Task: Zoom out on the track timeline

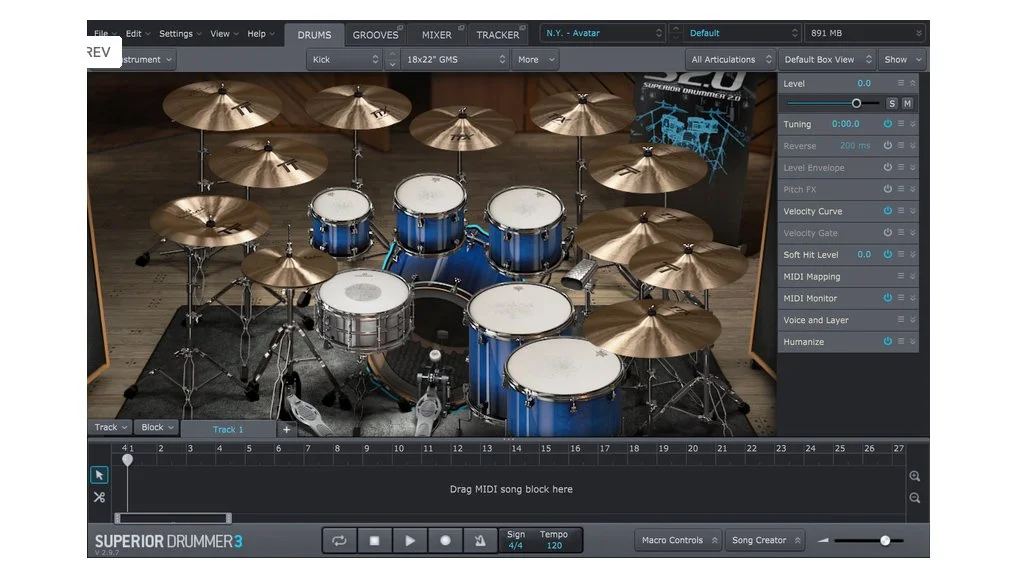Action: tap(915, 498)
